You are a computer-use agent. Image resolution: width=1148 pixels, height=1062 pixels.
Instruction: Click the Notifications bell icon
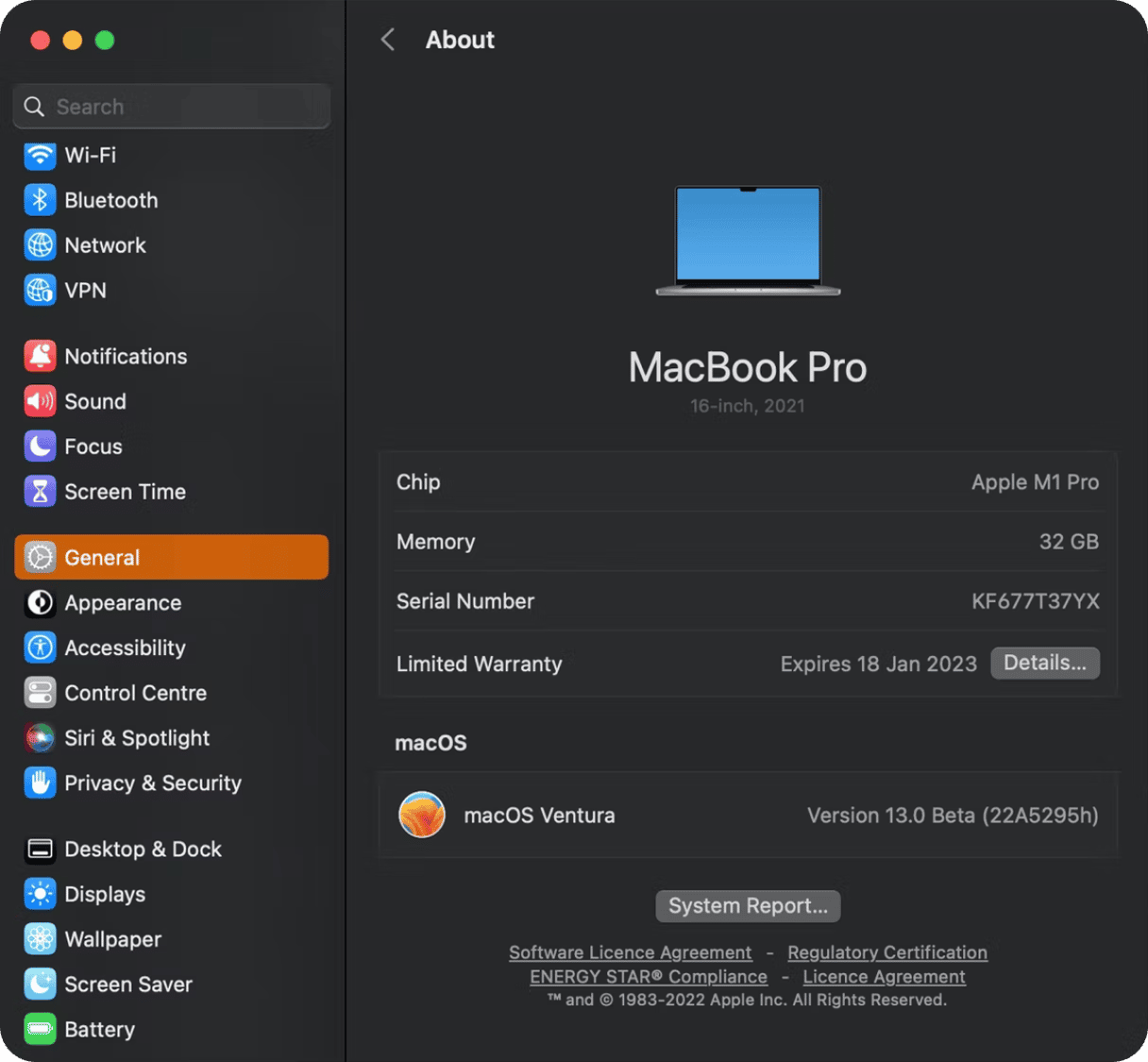[x=40, y=356]
